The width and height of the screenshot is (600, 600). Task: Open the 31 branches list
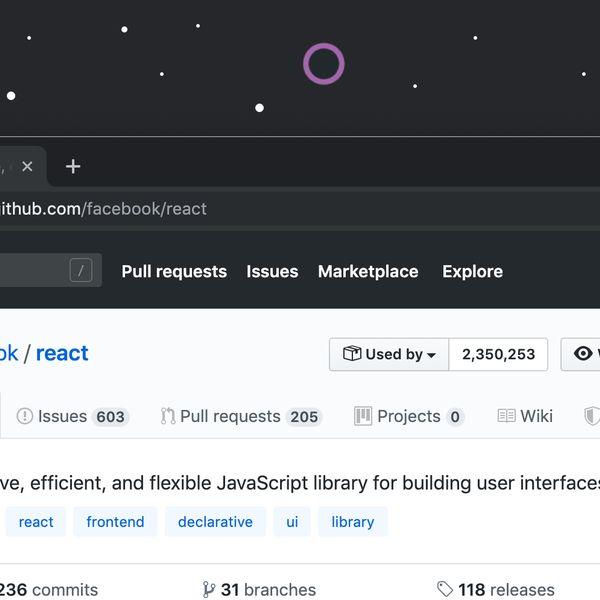[x=259, y=590]
